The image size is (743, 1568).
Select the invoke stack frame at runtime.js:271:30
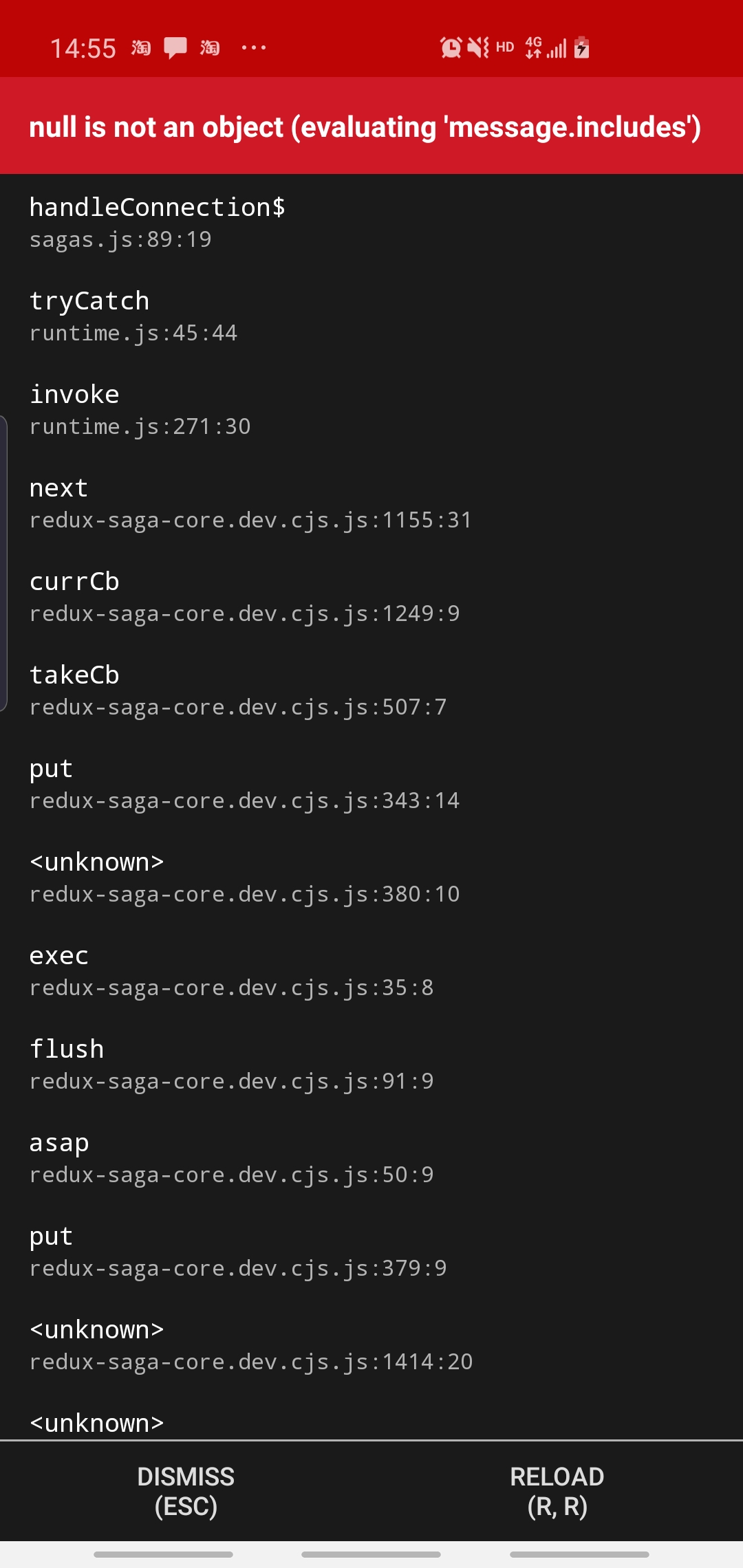(x=140, y=409)
